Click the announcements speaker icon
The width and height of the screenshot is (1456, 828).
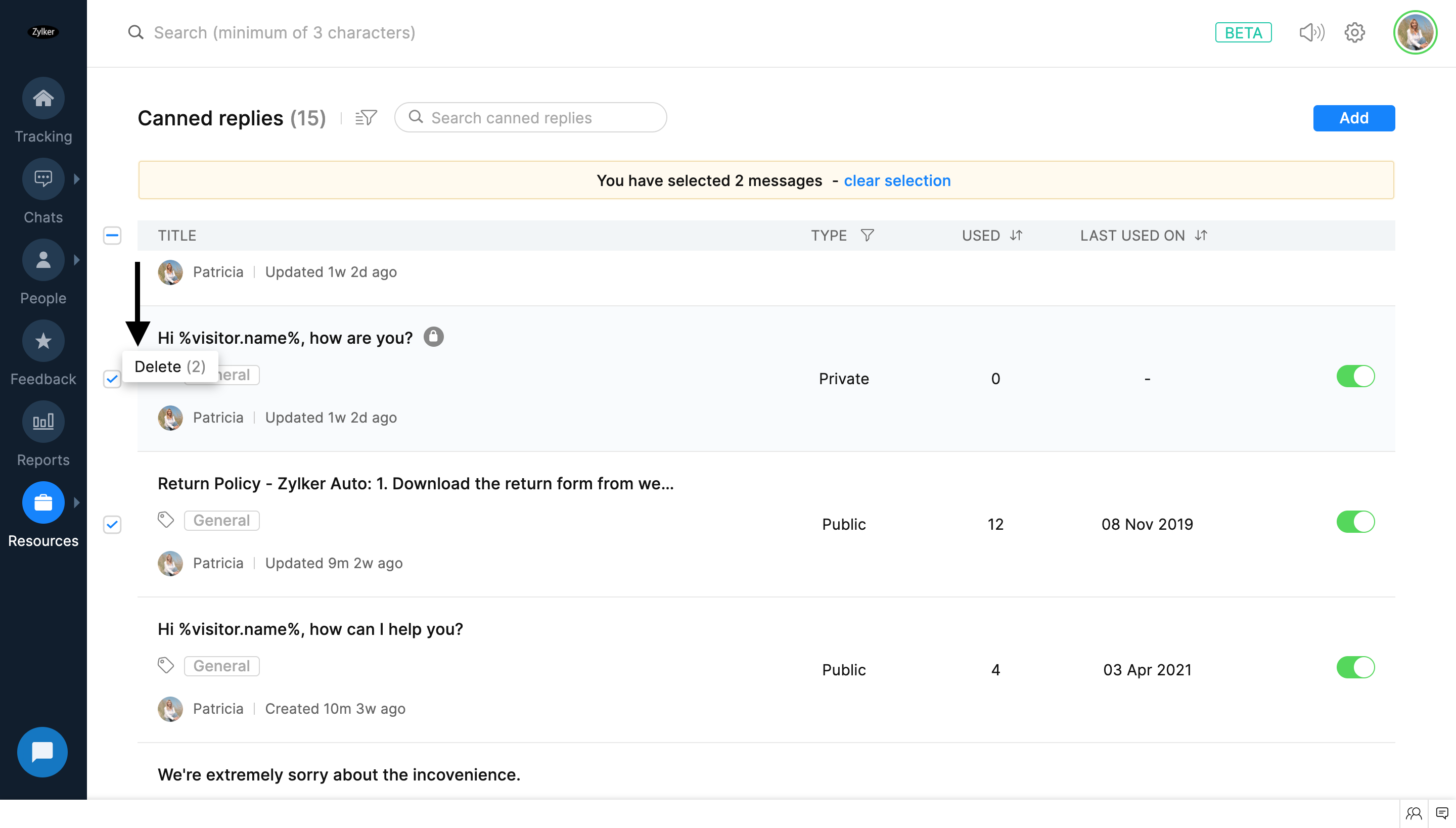1311,32
